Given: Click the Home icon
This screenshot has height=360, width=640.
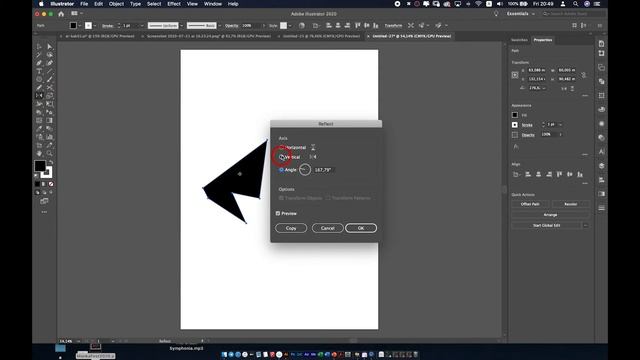Looking at the screenshot, I should [x=61, y=14].
